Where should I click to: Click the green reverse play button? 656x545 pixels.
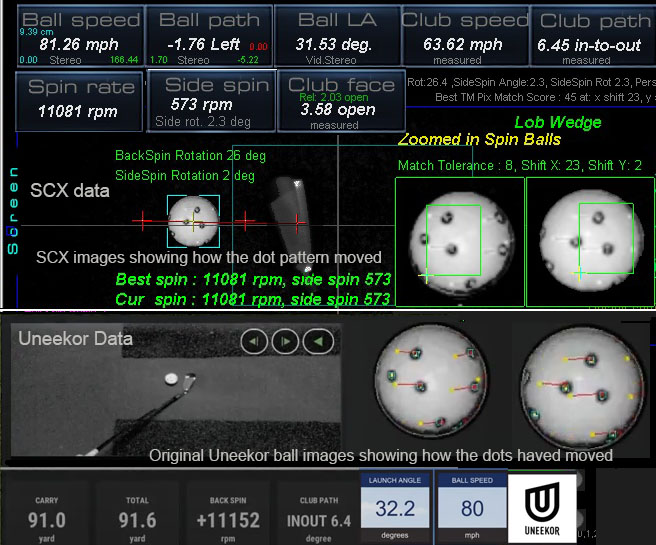tap(318, 342)
